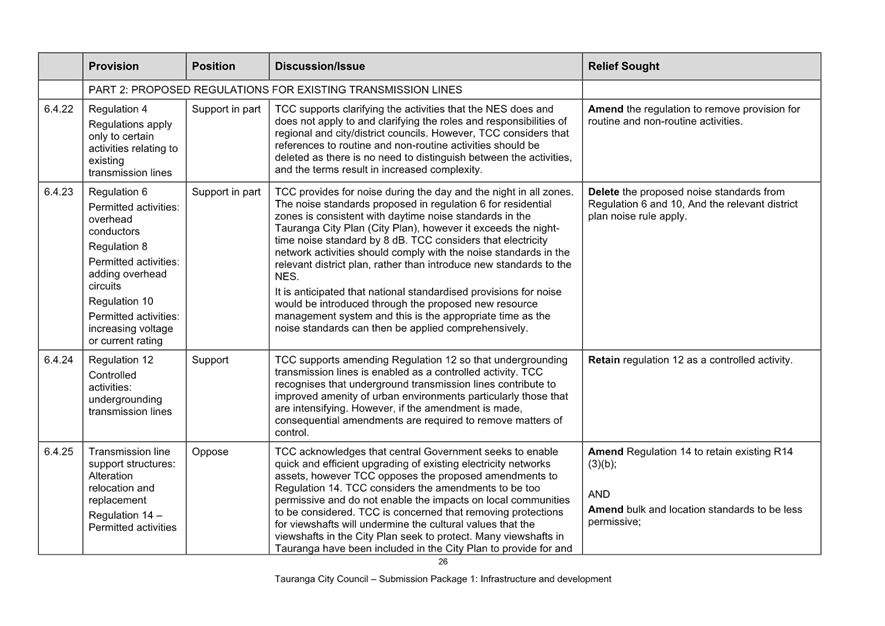Select row number 6.4.23
Viewport: 885px width, 626px height.
coord(59,192)
